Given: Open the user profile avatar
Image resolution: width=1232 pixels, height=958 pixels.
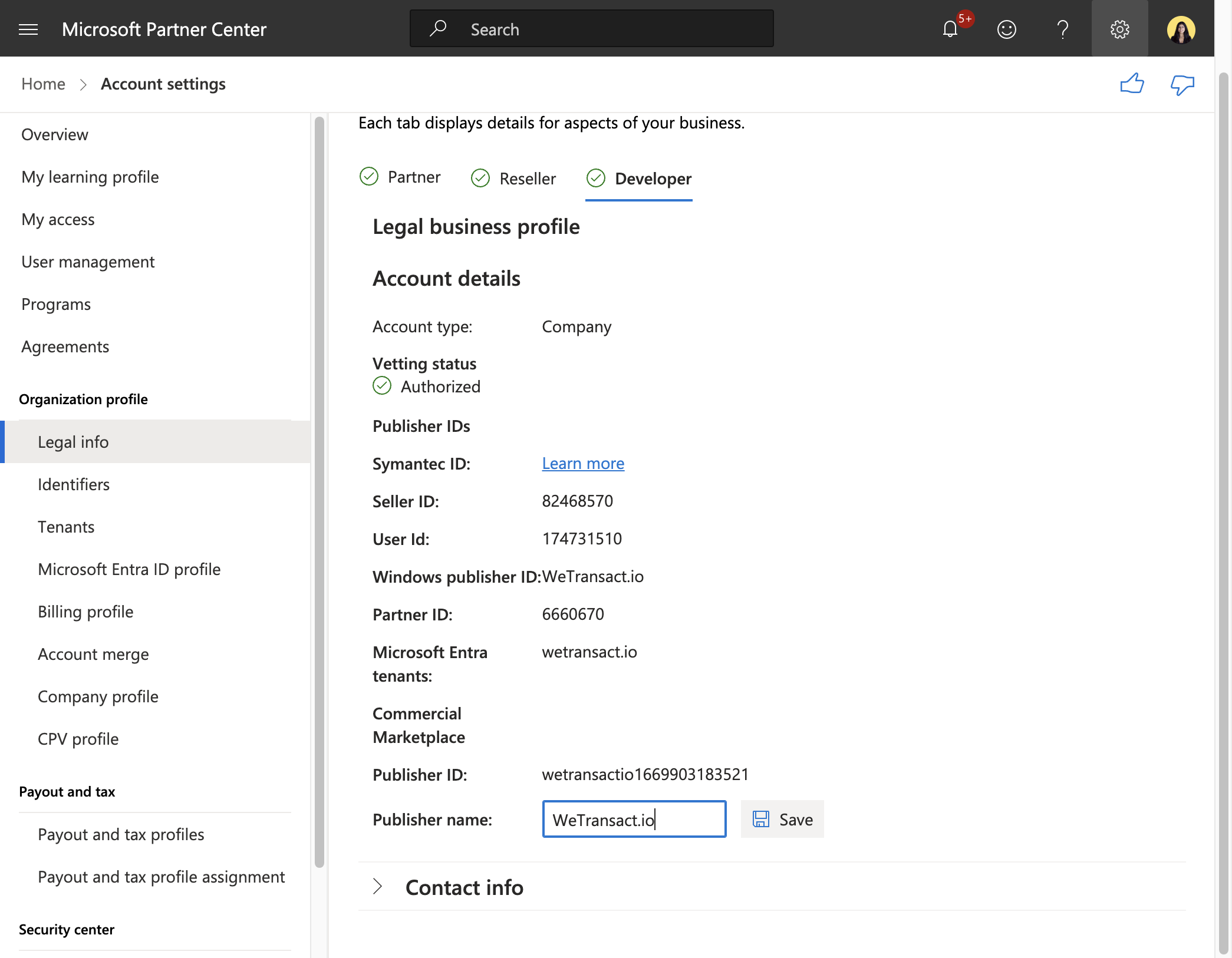Looking at the screenshot, I should coord(1181,29).
